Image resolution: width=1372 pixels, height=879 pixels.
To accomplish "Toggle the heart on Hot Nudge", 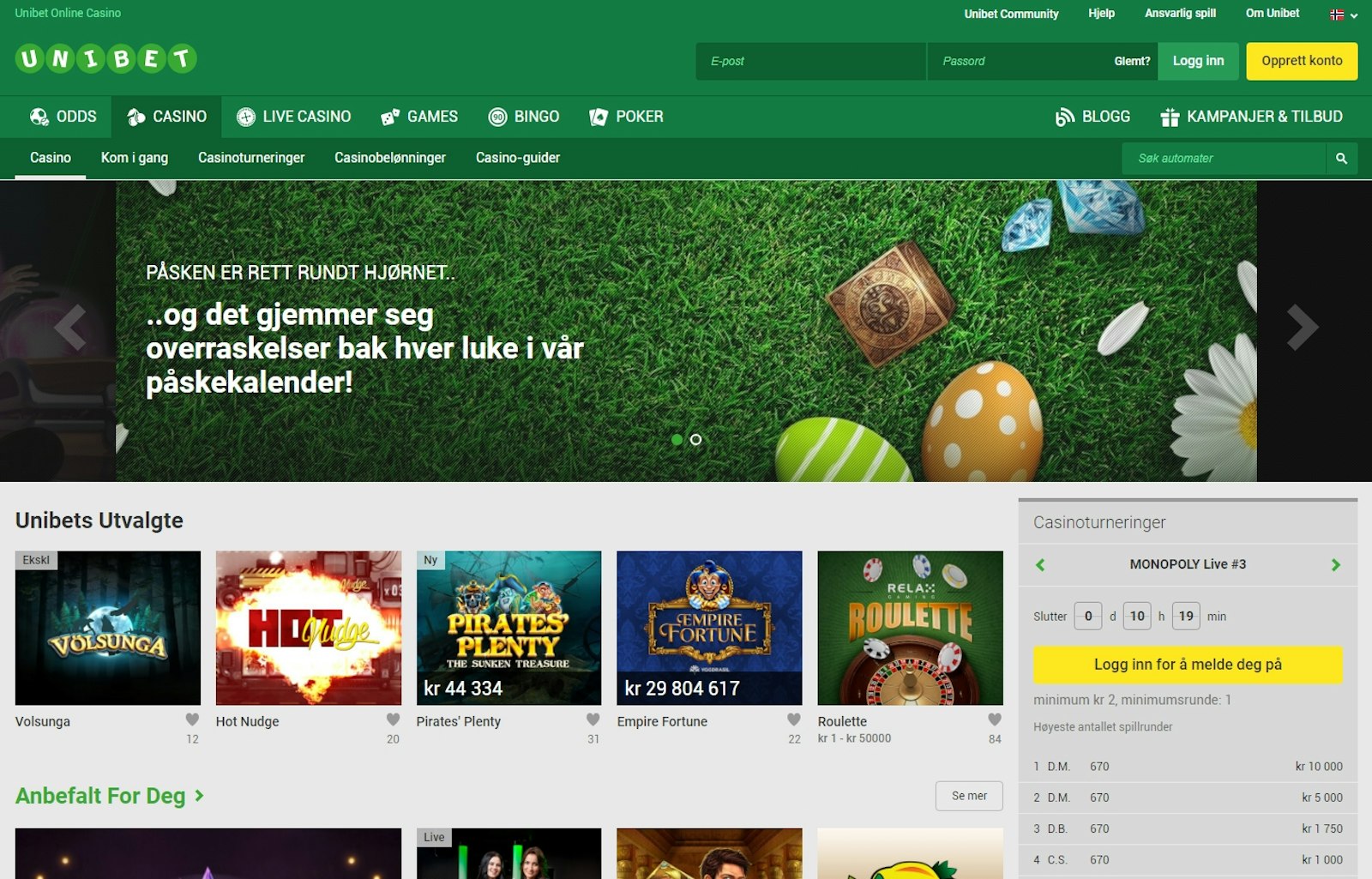I will (x=393, y=720).
